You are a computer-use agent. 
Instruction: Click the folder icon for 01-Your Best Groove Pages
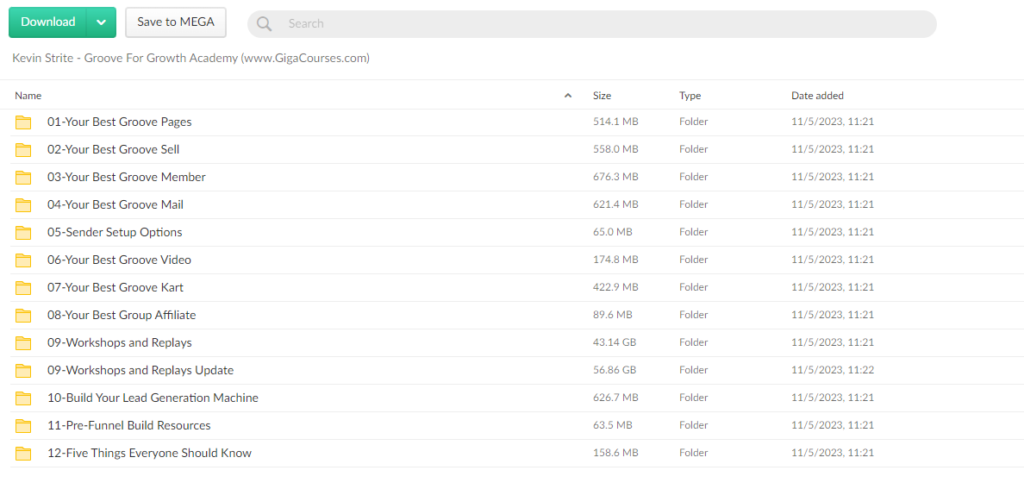coord(23,122)
